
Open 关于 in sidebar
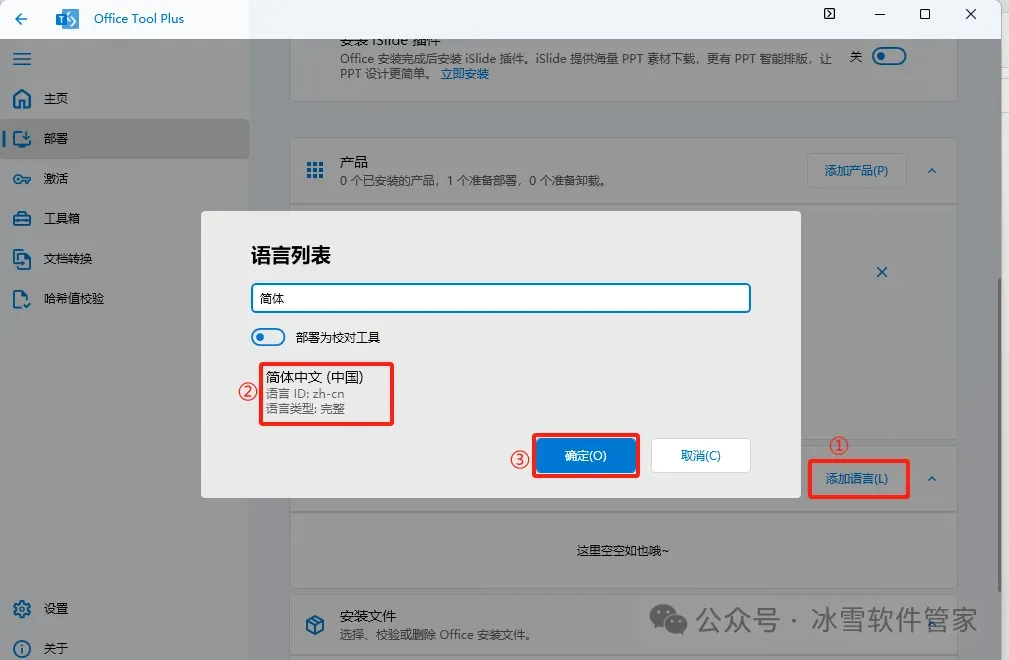click(125, 648)
